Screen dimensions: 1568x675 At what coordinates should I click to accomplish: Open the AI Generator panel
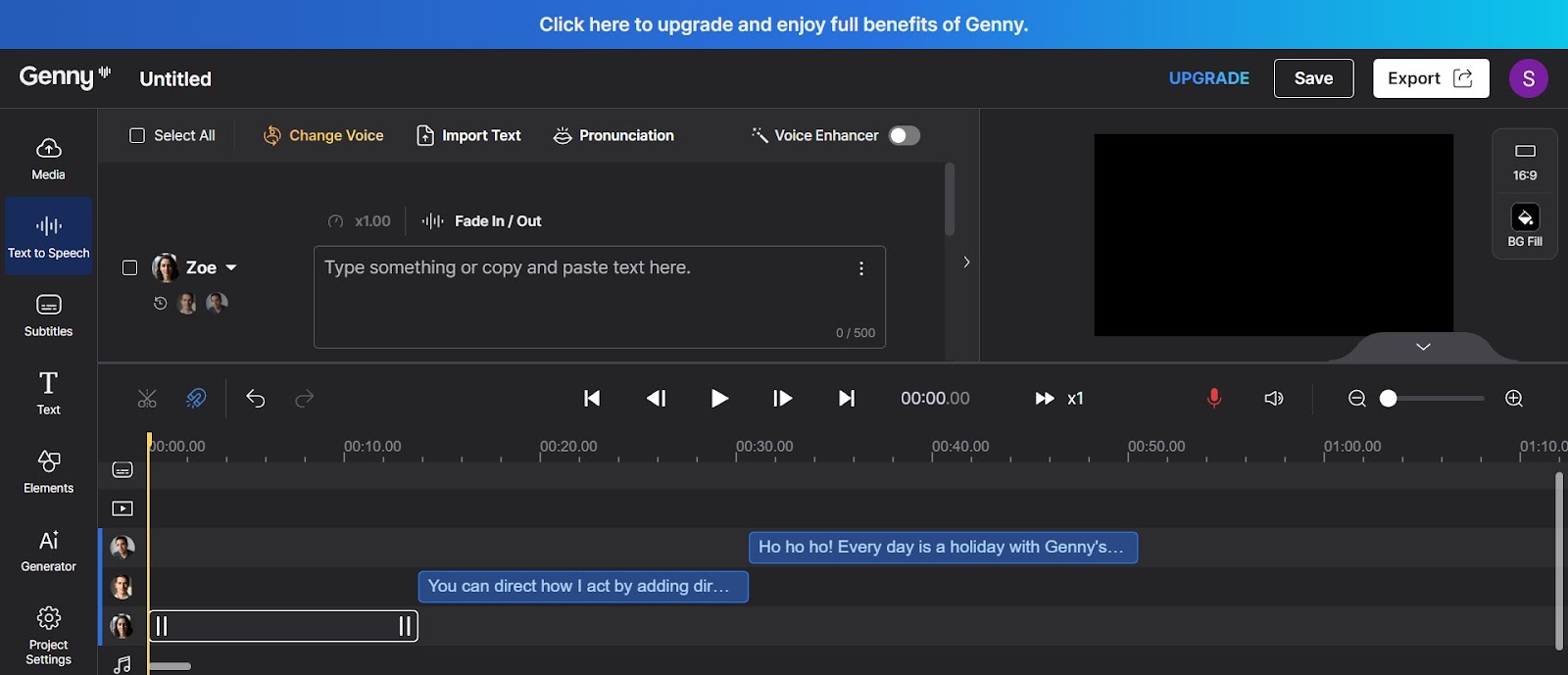pos(48,551)
